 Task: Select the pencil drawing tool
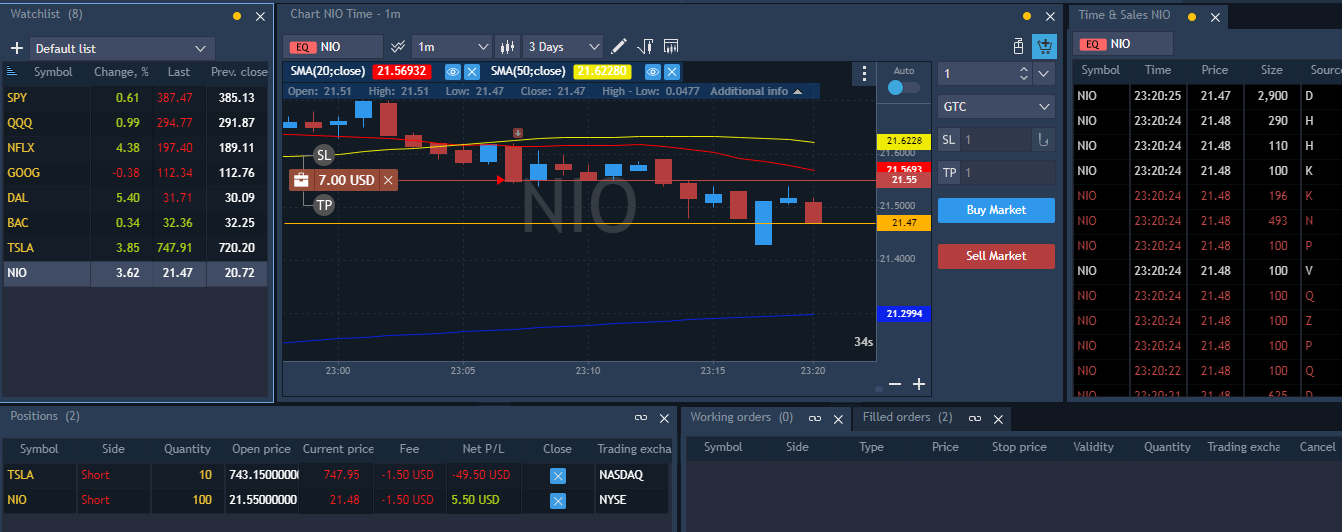[619, 46]
